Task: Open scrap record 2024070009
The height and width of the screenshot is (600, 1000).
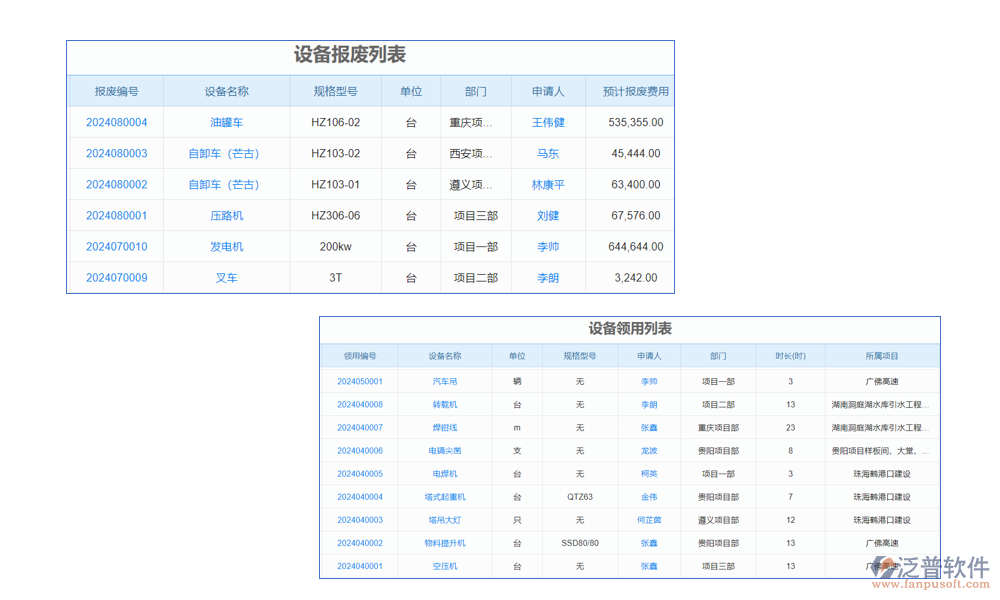Action: coord(115,277)
